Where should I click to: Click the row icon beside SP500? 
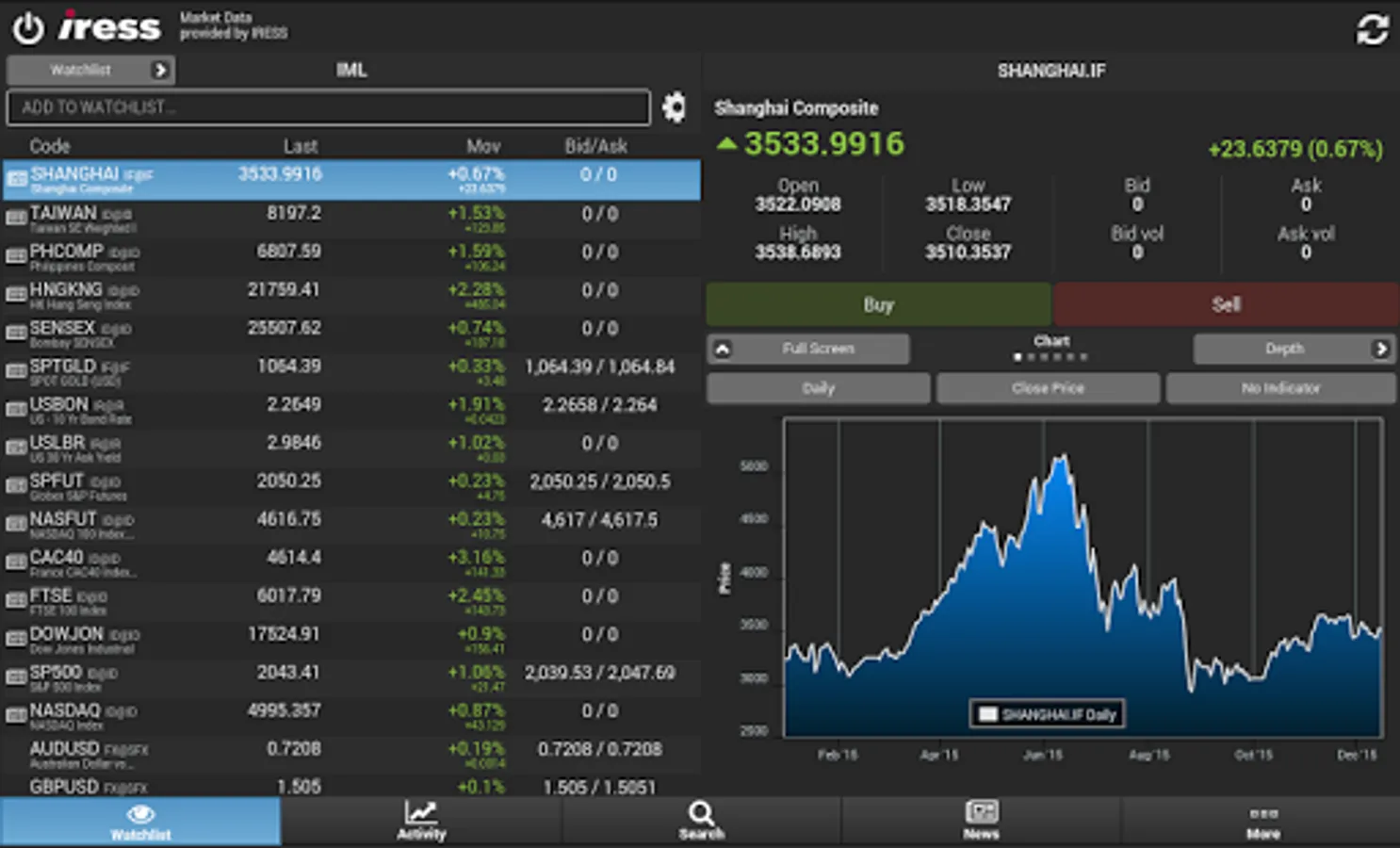(x=16, y=677)
